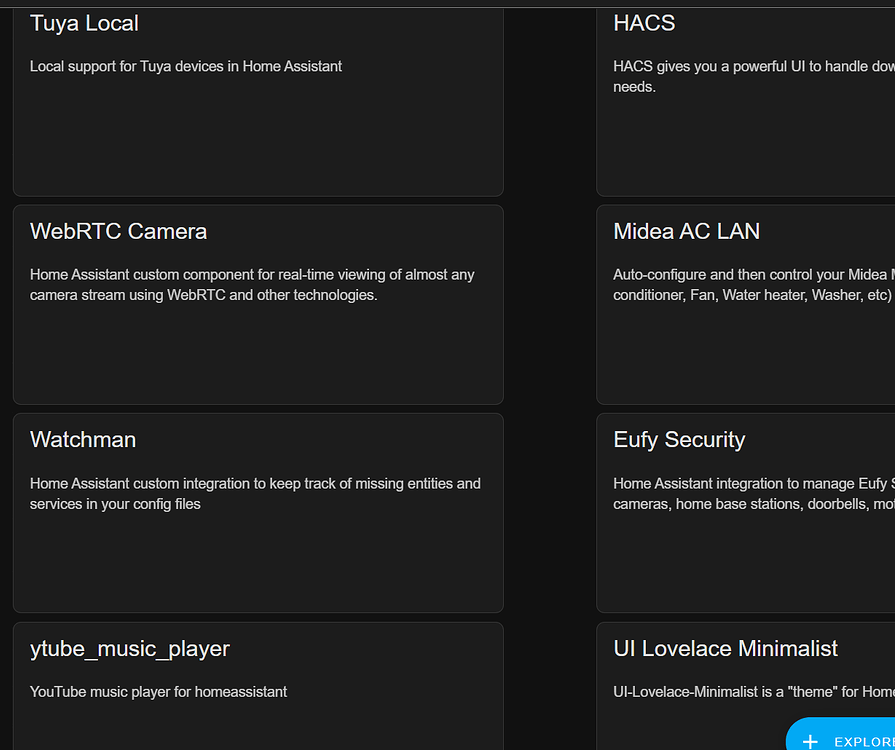Select the Midea AC LAN title
Image resolution: width=895 pixels, height=750 pixels.
coord(686,231)
